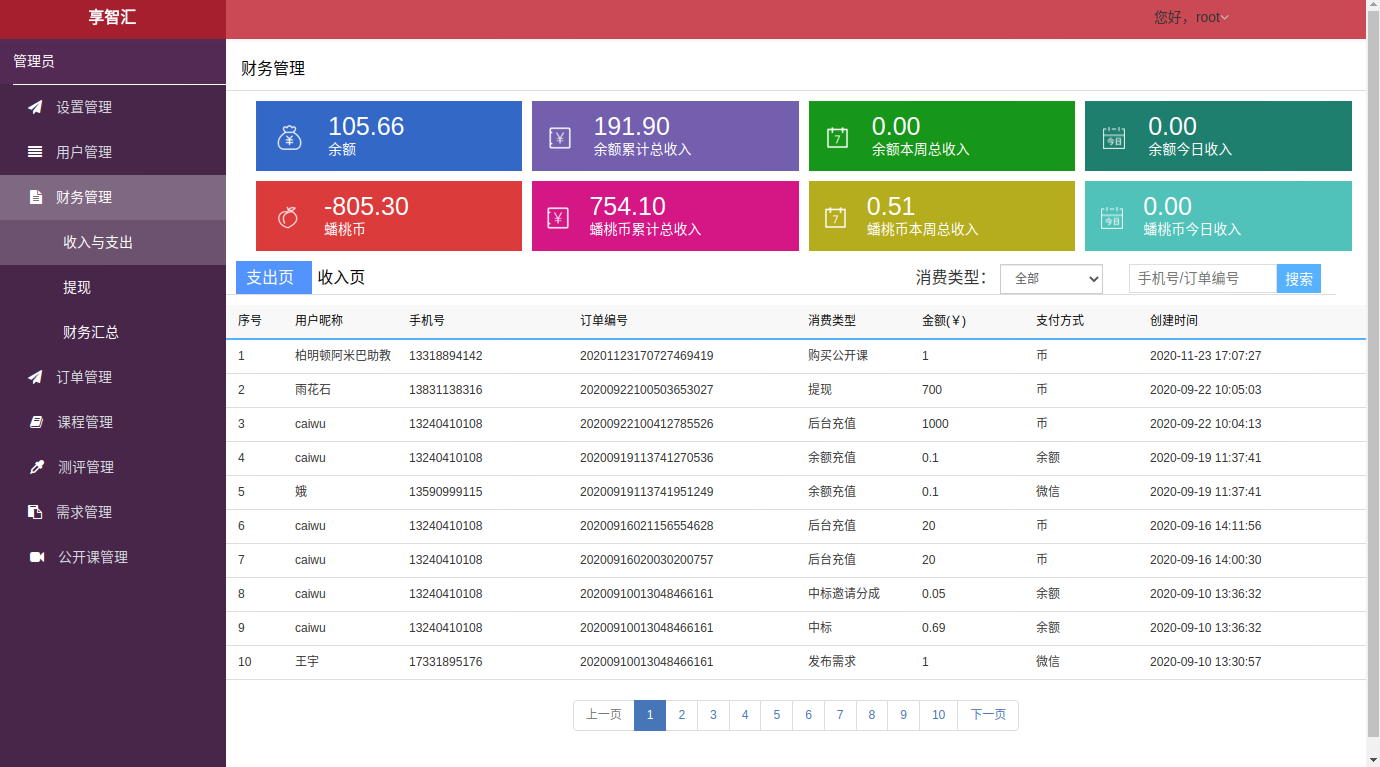Open page 5 in the pagination
1380x767 pixels.
[776, 715]
